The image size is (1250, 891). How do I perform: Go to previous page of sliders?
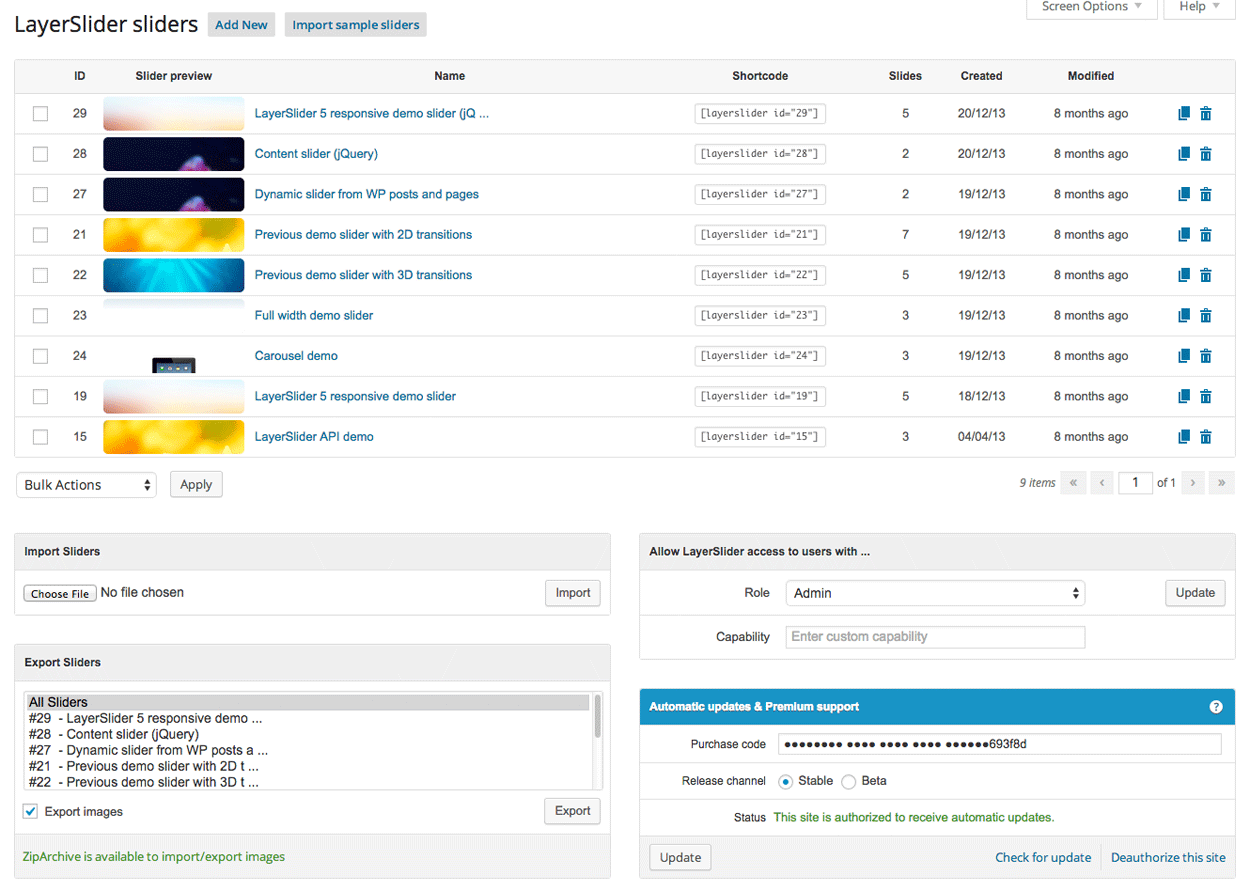1102,483
